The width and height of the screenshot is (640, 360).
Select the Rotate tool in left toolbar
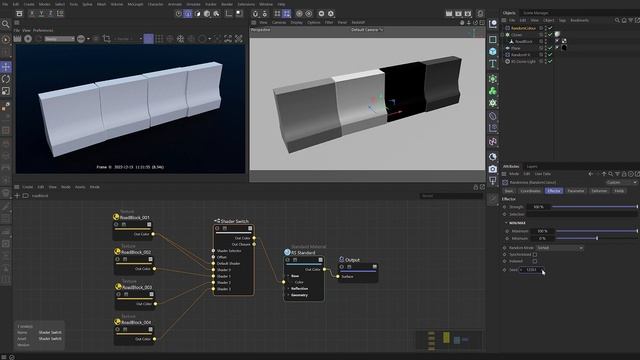[6, 79]
